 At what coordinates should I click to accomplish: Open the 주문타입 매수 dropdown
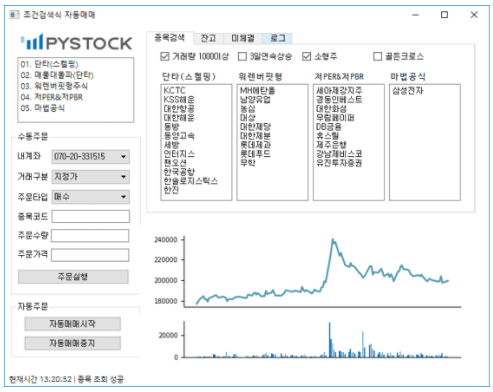click(x=90, y=197)
